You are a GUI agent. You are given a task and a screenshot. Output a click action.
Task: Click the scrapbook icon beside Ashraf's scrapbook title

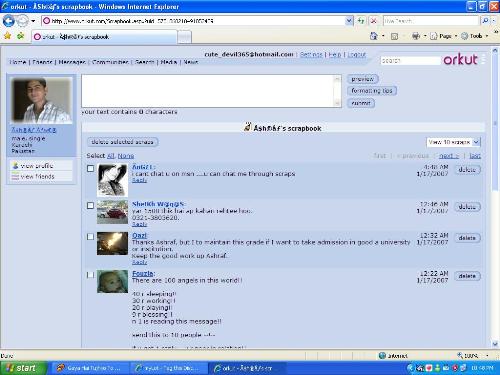coord(247,127)
